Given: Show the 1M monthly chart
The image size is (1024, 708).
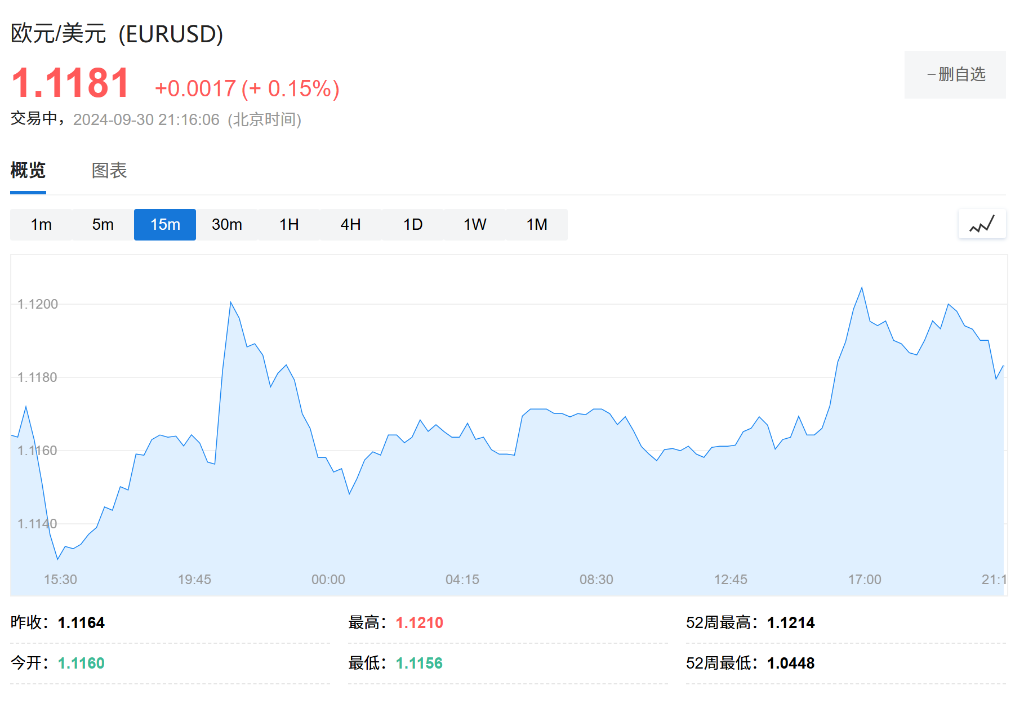Looking at the screenshot, I should tap(537, 224).
